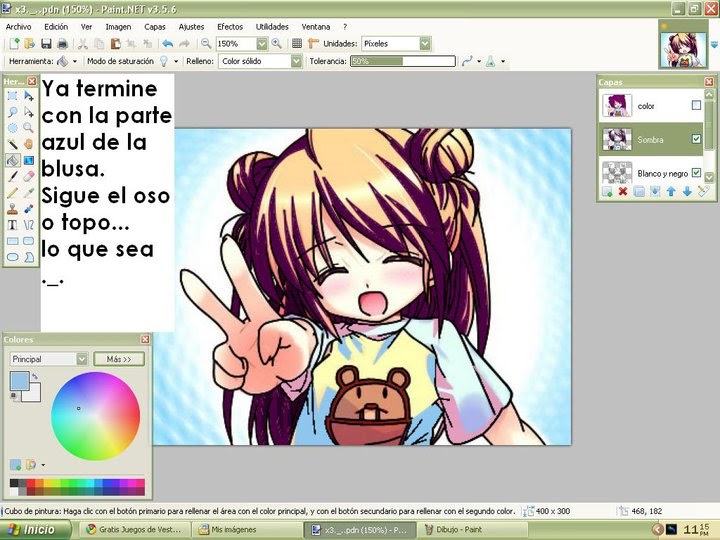Expand the Modo de saturación dropdown arrow

(176, 61)
